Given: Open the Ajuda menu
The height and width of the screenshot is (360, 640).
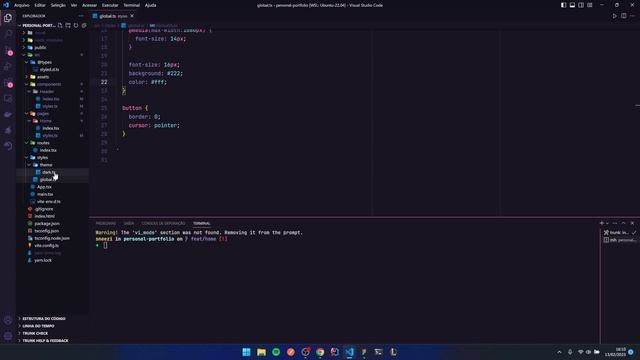Looking at the screenshot, I should [151, 5].
